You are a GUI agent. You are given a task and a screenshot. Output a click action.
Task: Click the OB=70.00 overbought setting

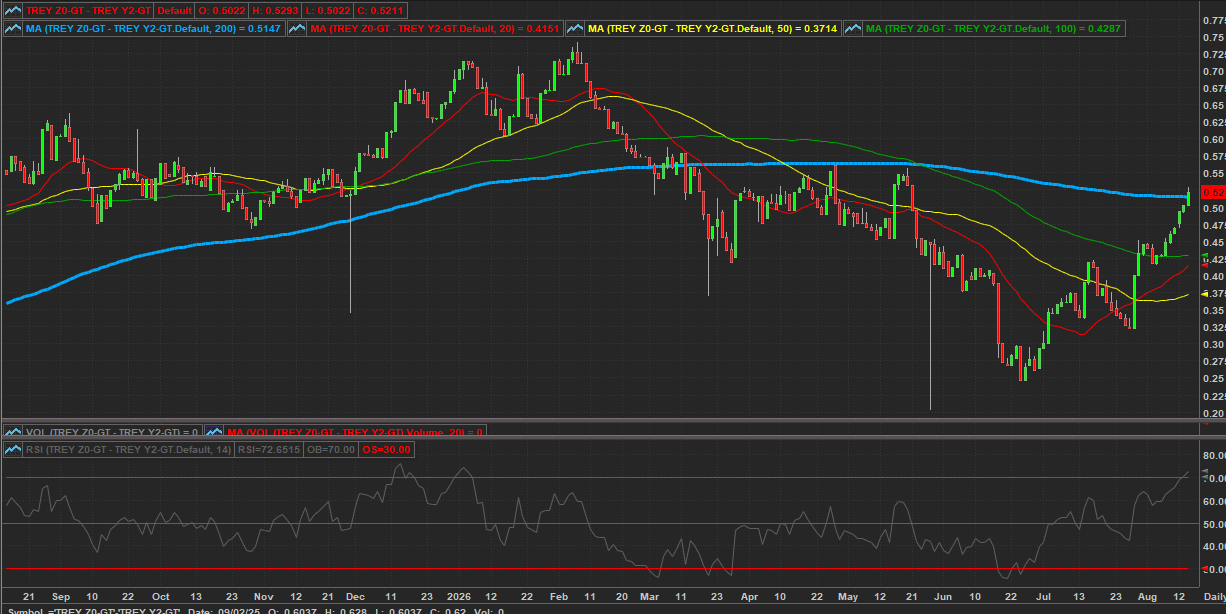(329, 450)
